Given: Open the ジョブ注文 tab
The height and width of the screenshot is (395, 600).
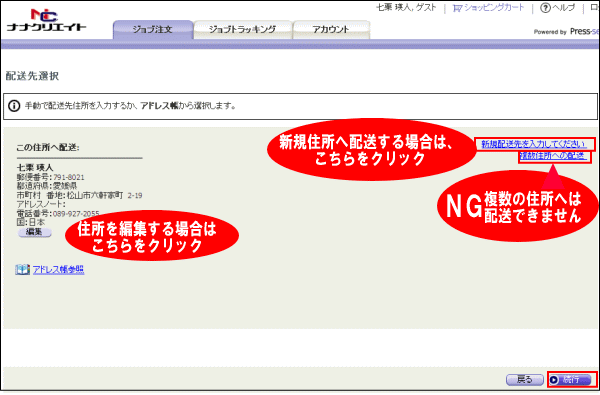Looking at the screenshot, I should (153, 29).
